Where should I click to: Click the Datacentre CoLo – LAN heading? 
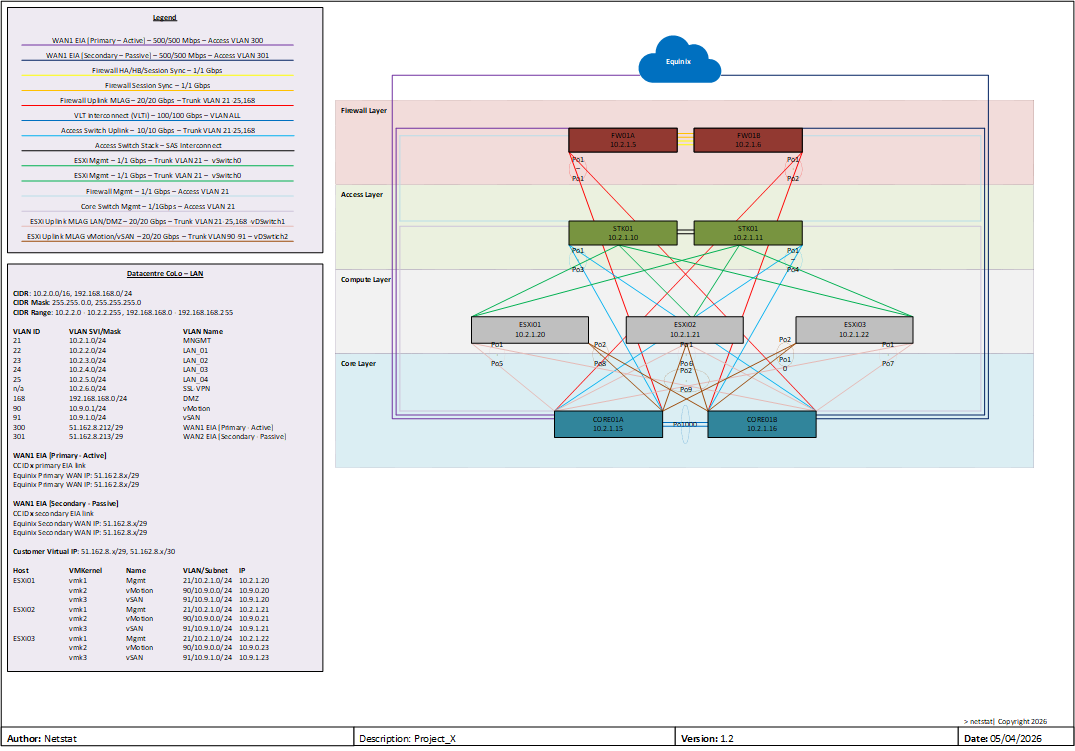coord(165,274)
